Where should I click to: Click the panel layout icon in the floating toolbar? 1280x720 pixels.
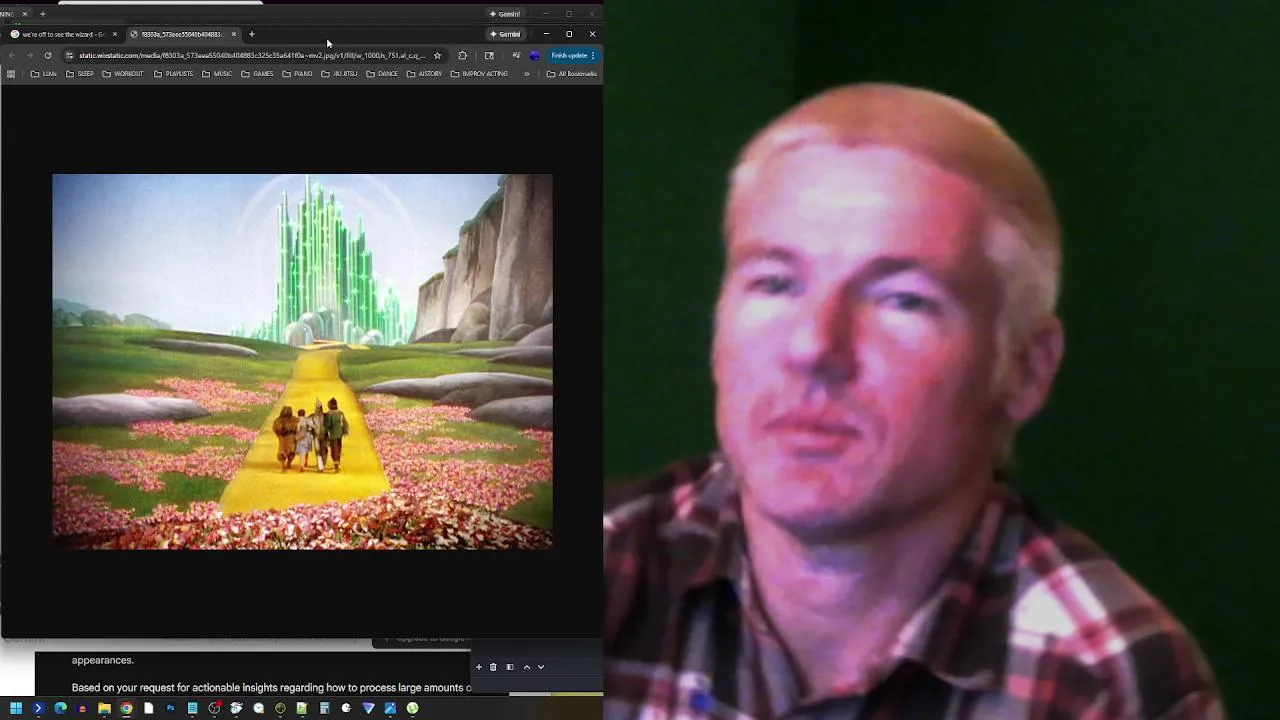coord(509,667)
